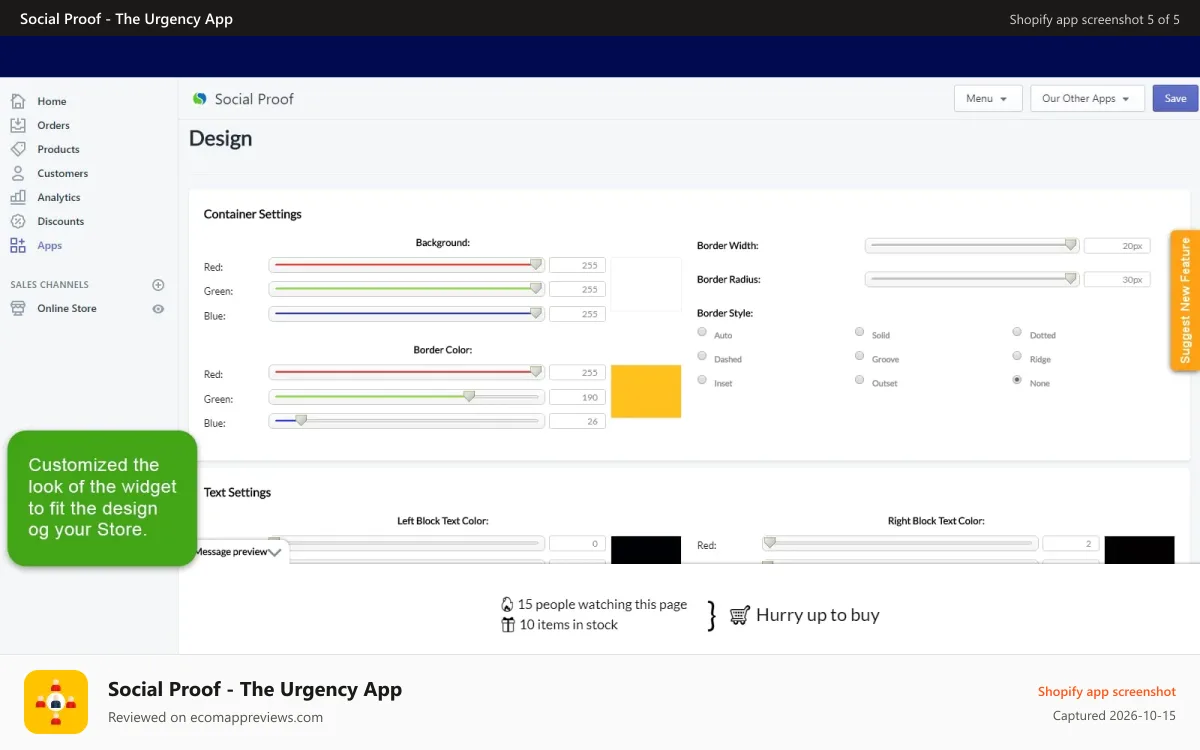This screenshot has width=1200, height=750.
Task: Click the Orders inbox icon
Action: (18, 125)
